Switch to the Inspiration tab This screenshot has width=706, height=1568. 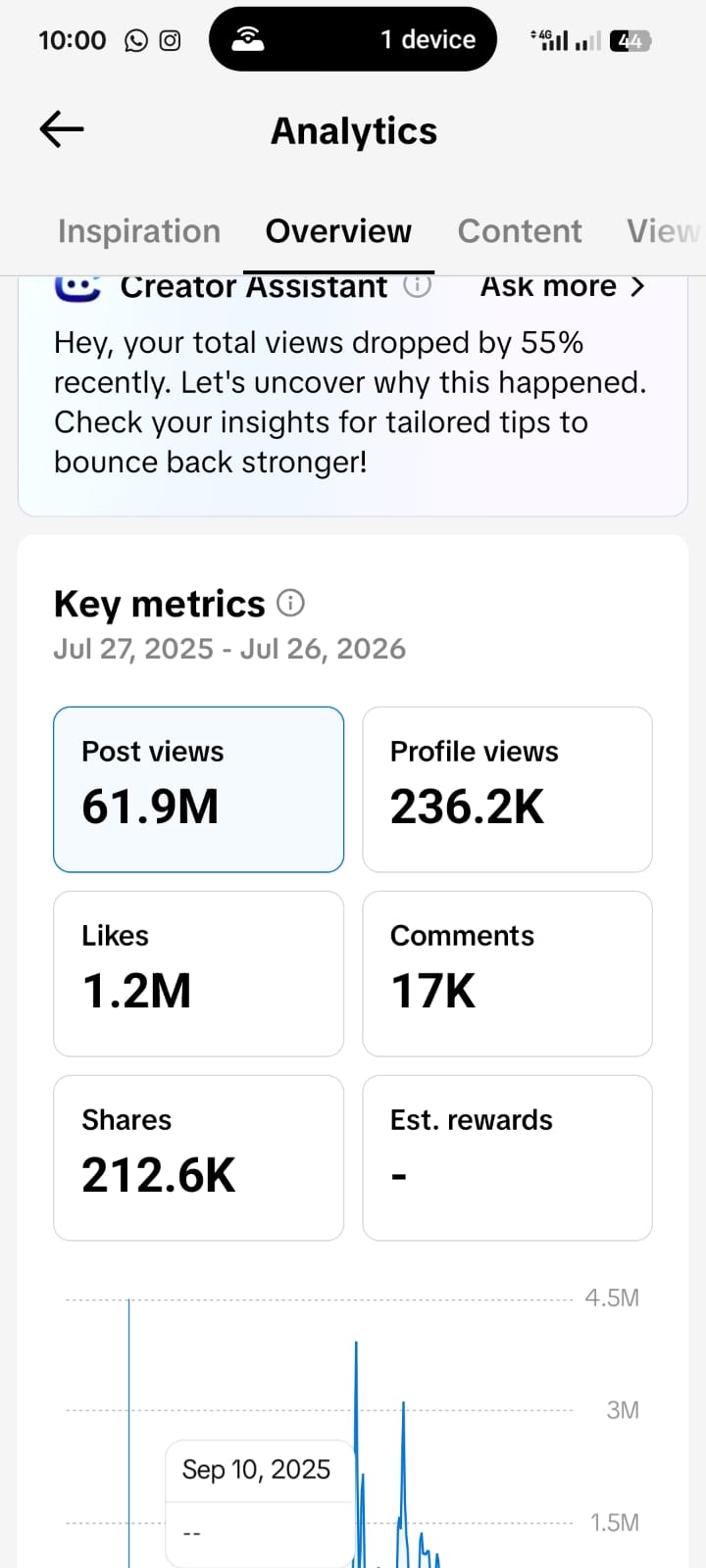pos(139,231)
